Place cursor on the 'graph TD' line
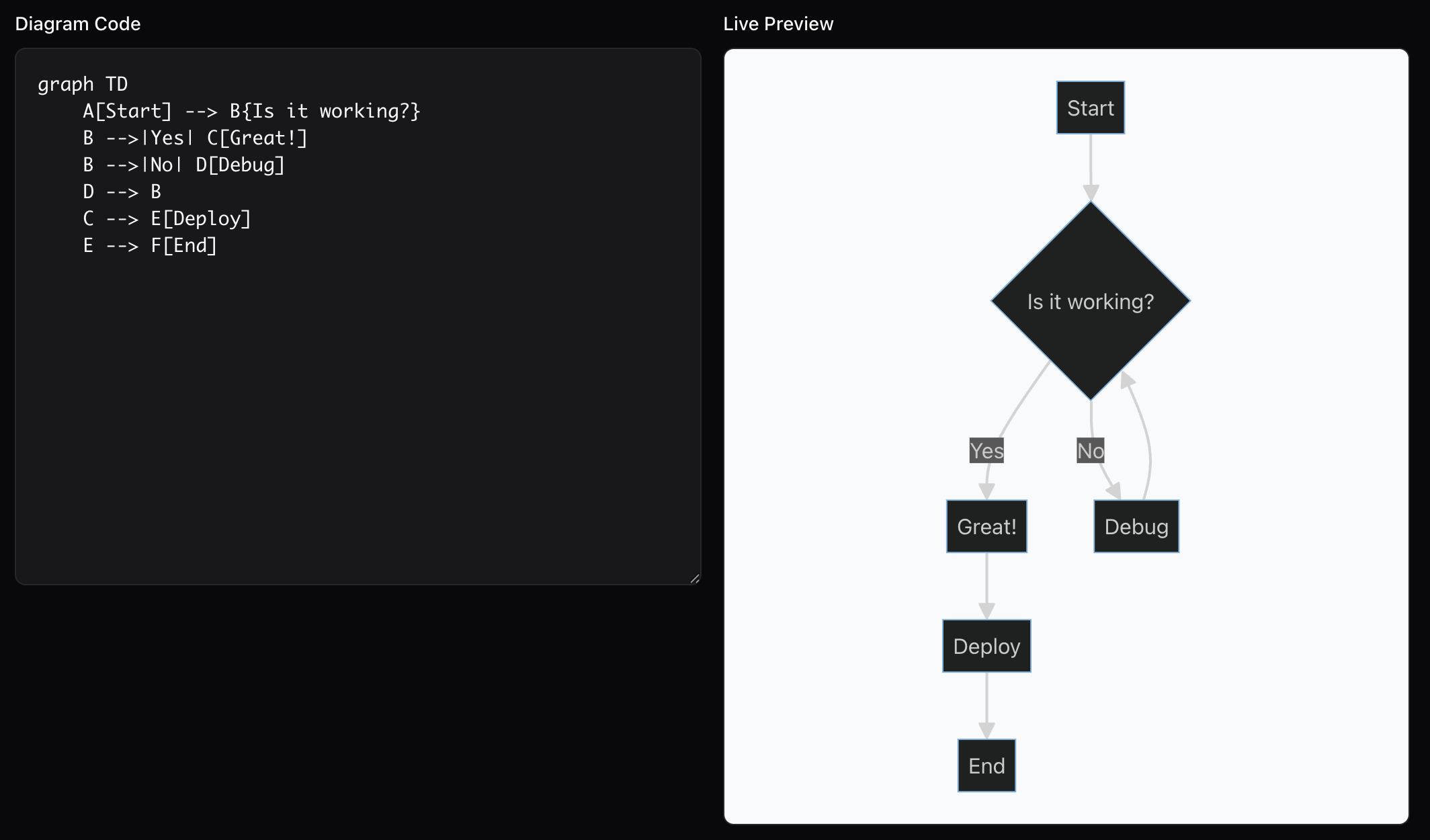The width and height of the screenshot is (1430, 840). pos(83,83)
